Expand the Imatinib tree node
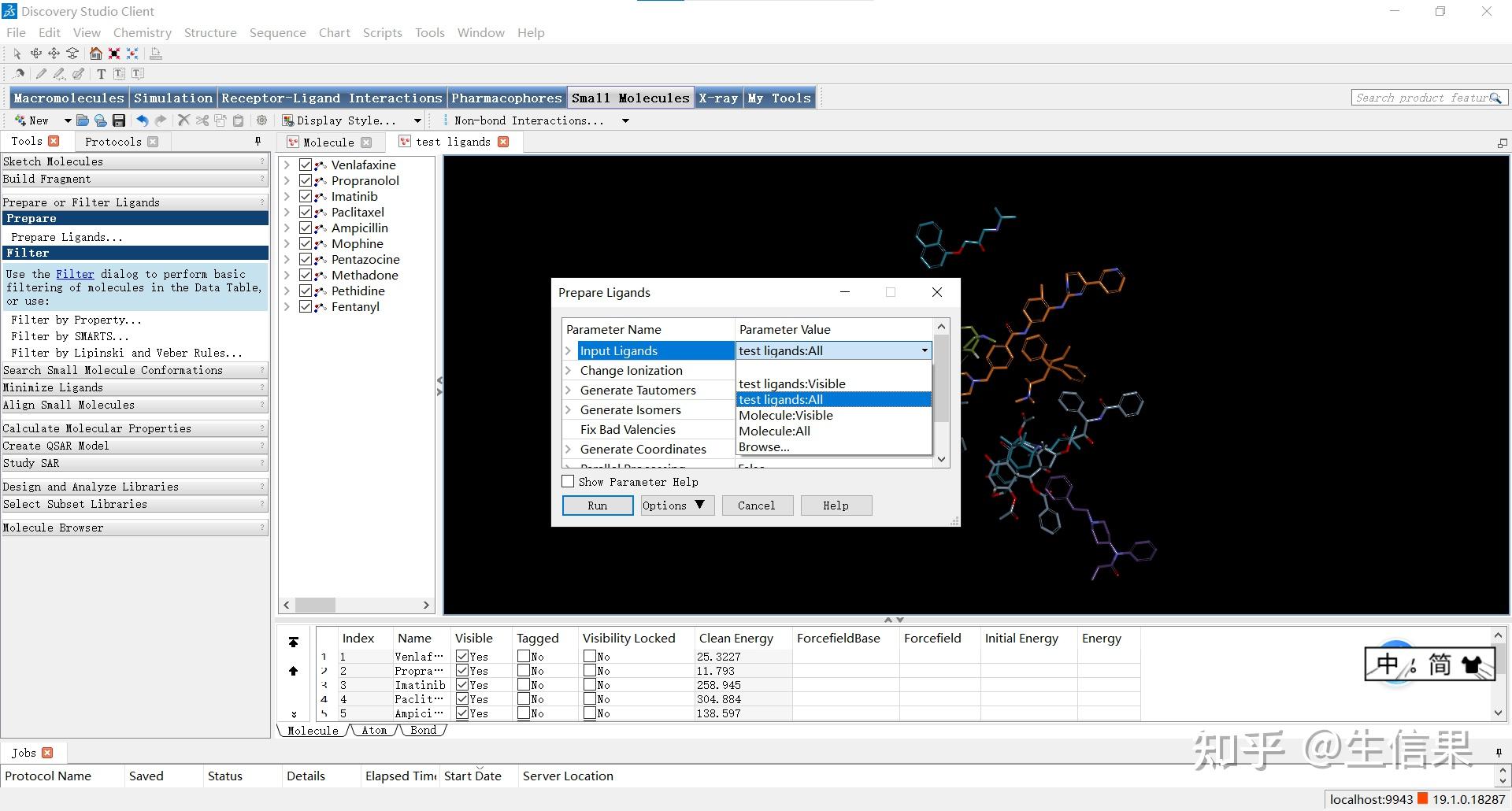 (287, 196)
